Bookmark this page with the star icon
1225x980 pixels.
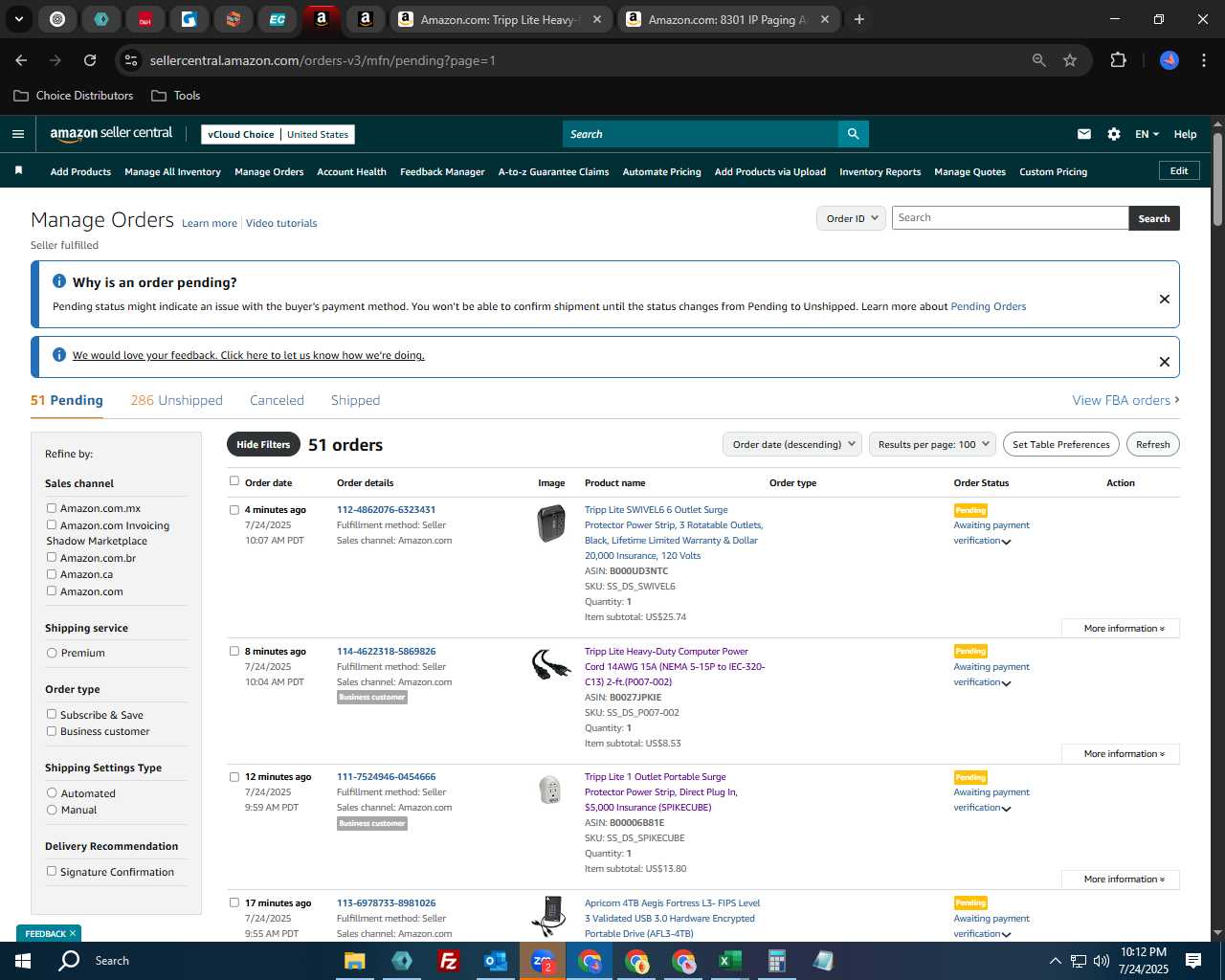click(x=1070, y=60)
